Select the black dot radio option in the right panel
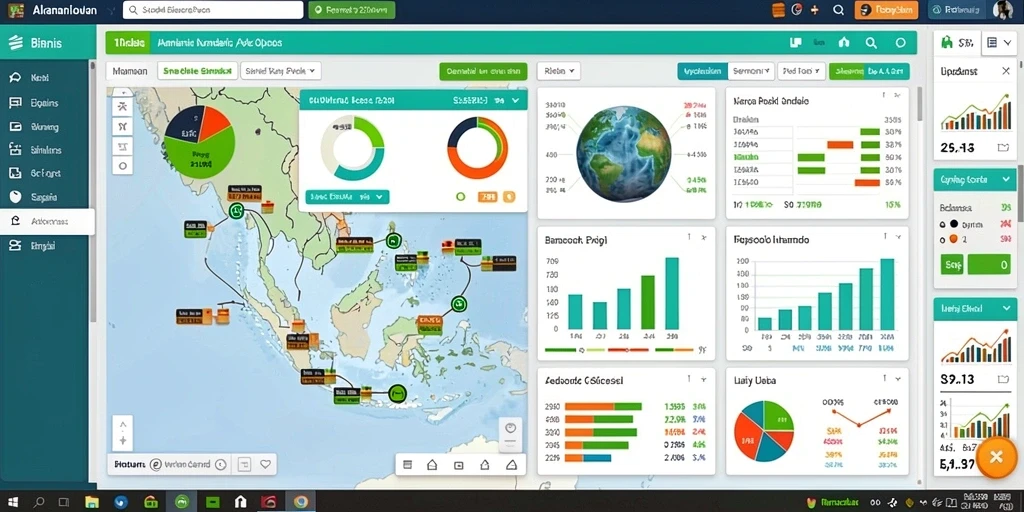This screenshot has height=512, width=1024. coord(954,223)
